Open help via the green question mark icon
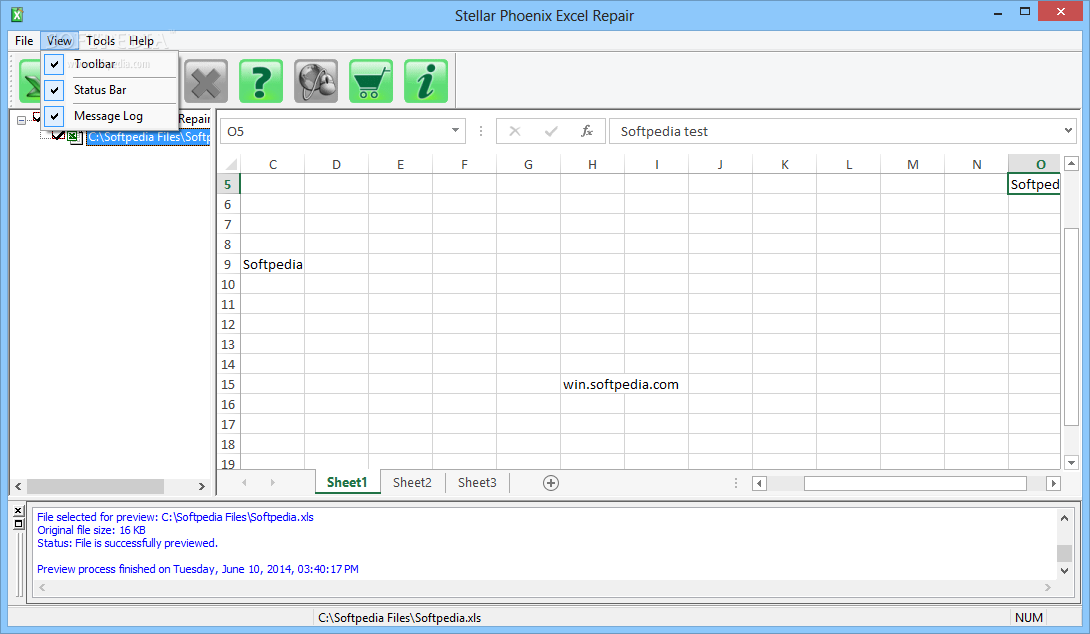Viewport: 1090px width, 634px height. [x=261, y=81]
